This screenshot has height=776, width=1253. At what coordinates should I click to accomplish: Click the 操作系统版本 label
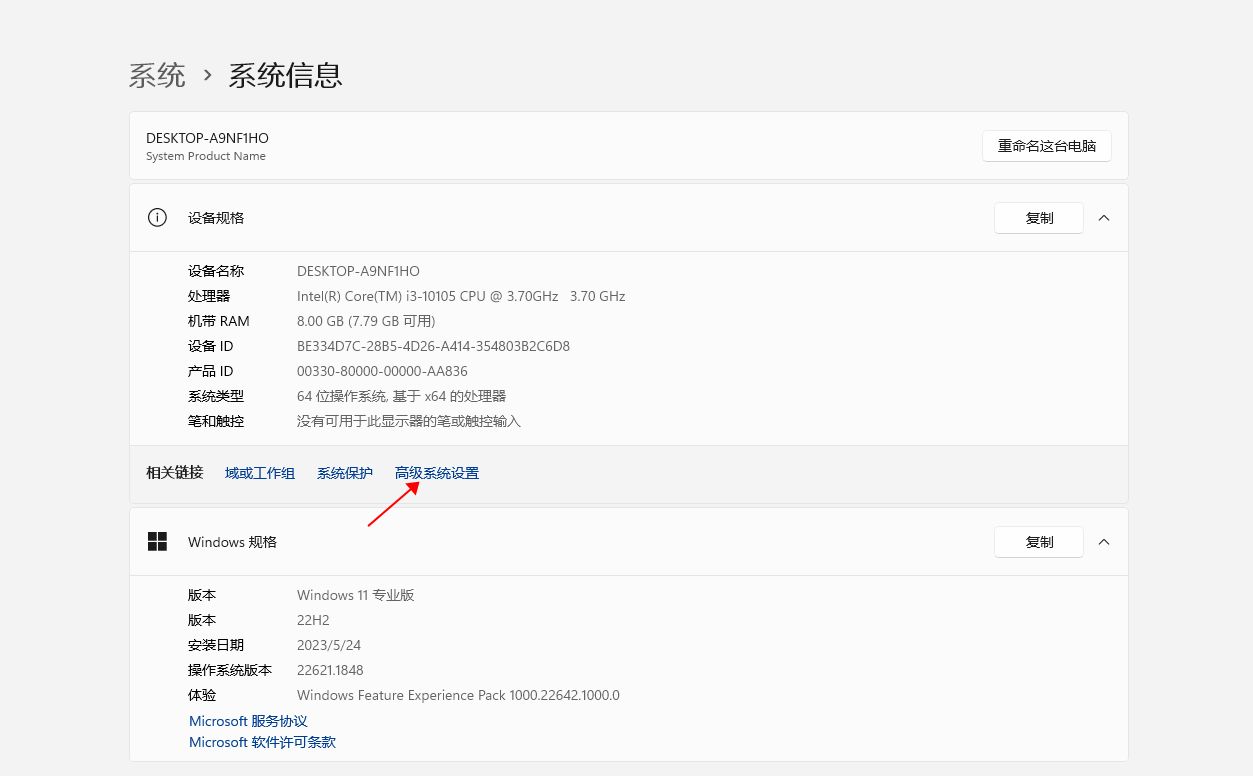click(230, 670)
